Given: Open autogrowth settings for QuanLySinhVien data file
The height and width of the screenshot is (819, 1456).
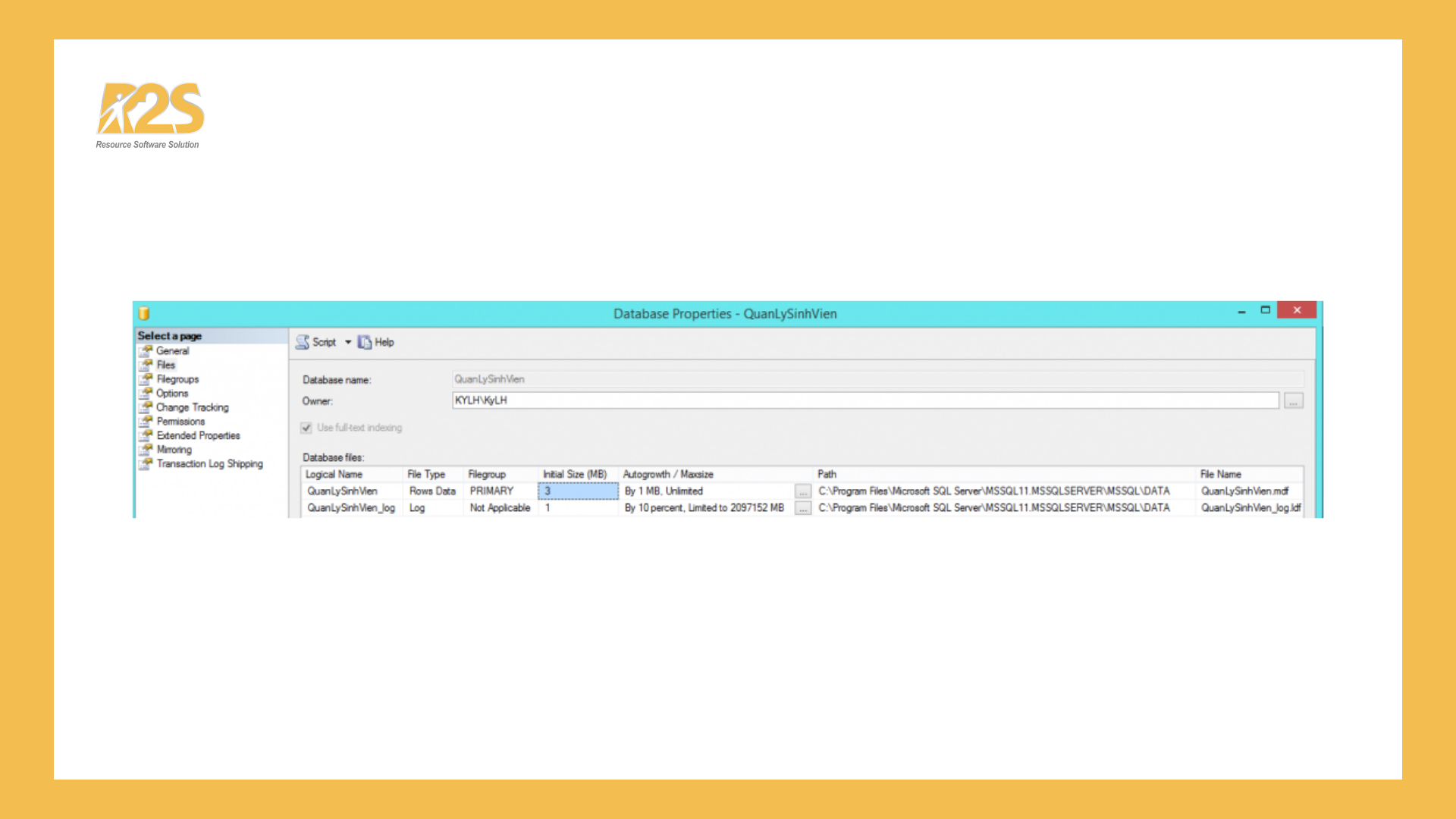Looking at the screenshot, I should pos(802,491).
